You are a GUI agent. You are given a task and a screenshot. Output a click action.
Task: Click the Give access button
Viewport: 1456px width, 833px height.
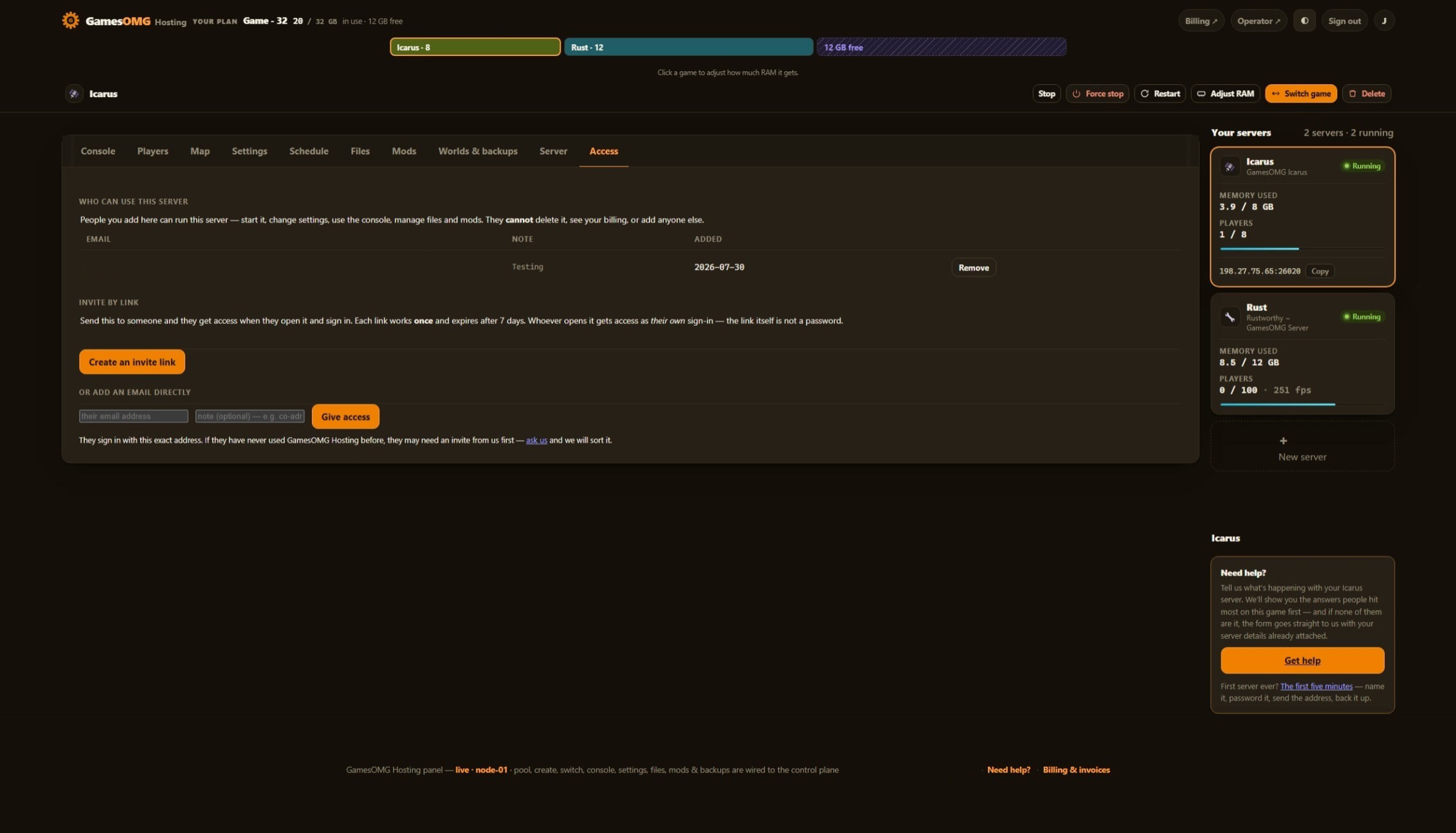[x=345, y=416]
